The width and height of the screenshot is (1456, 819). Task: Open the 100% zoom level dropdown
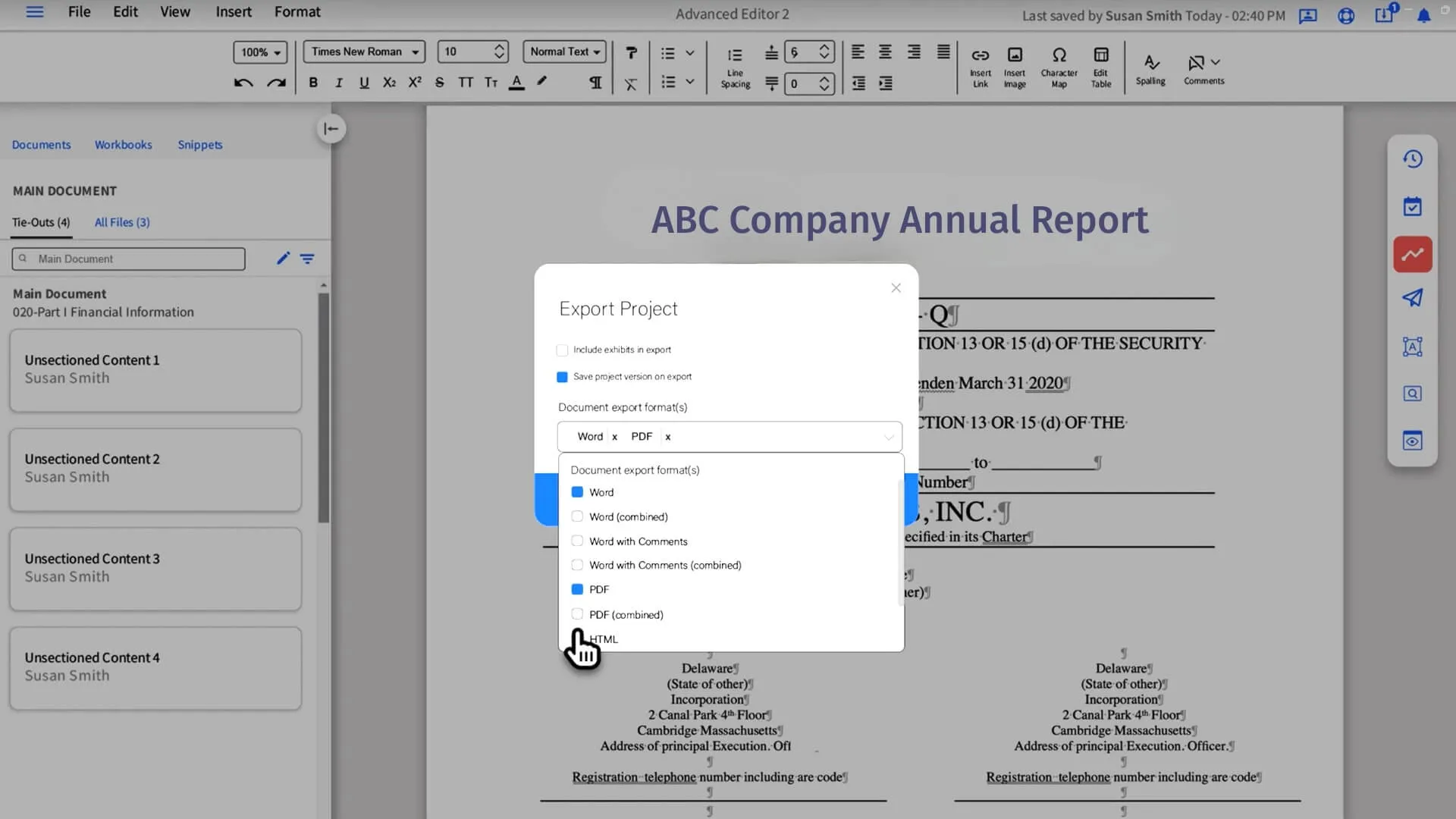point(260,52)
